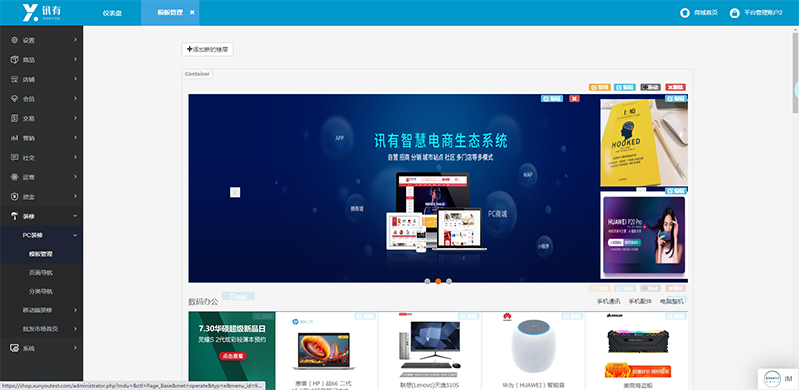Click the red 删除 button above banner

[x=676, y=87]
